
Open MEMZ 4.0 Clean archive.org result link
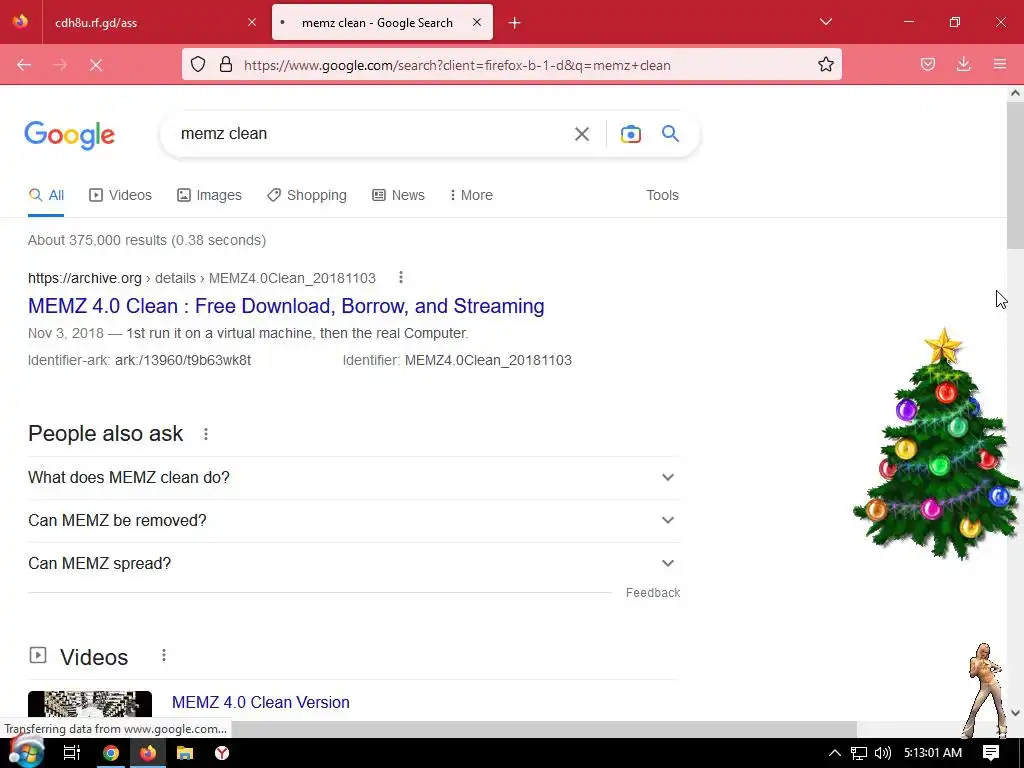click(286, 306)
